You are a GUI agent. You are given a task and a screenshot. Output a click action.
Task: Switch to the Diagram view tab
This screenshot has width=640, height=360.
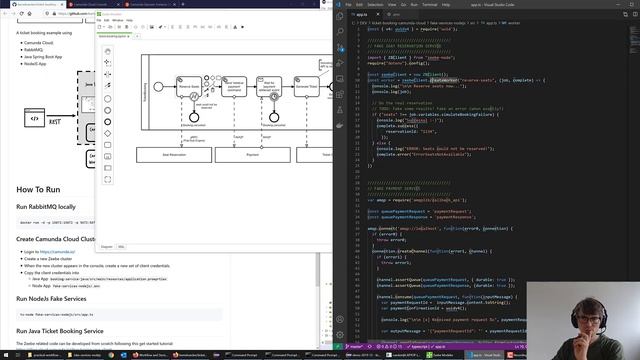(x=107, y=247)
